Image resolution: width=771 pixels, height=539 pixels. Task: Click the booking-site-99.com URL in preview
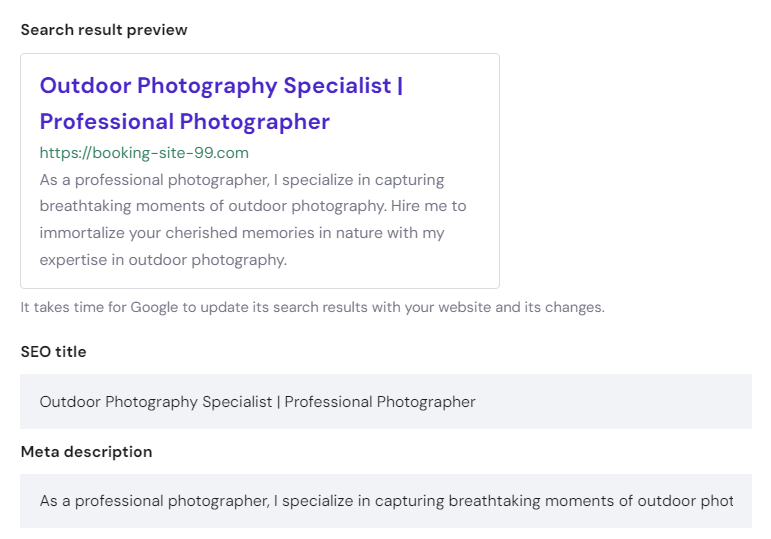(x=144, y=153)
